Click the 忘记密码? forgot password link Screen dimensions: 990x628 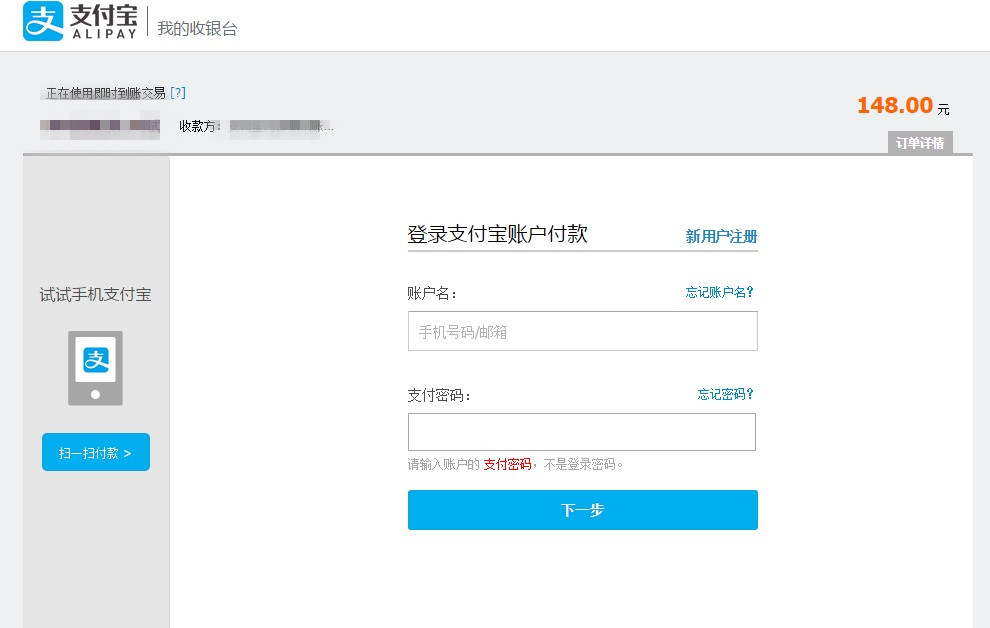pyautogui.click(x=725, y=394)
